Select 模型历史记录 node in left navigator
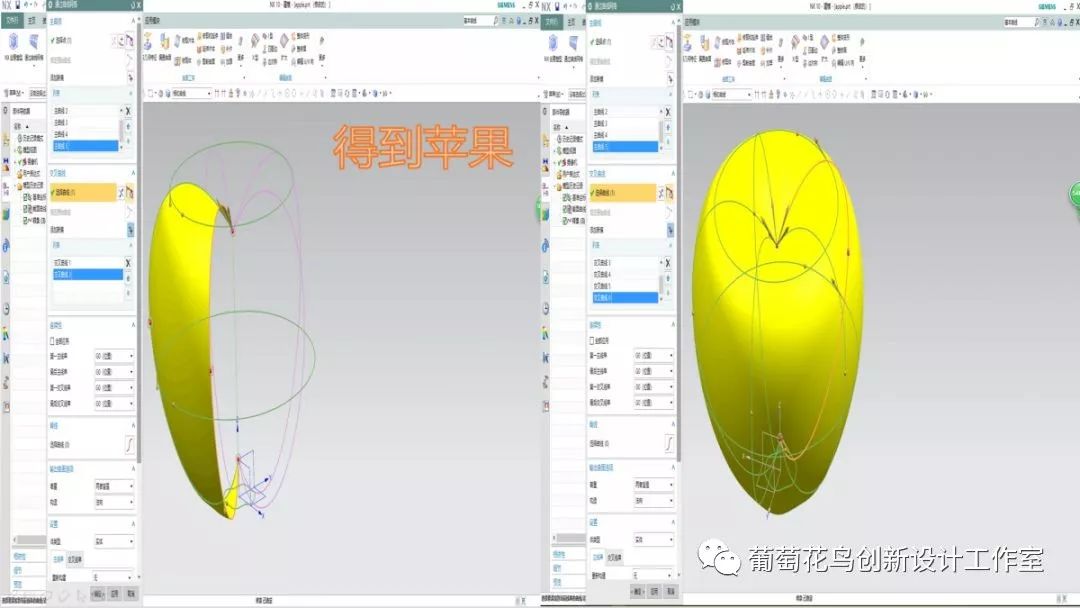 [32, 185]
